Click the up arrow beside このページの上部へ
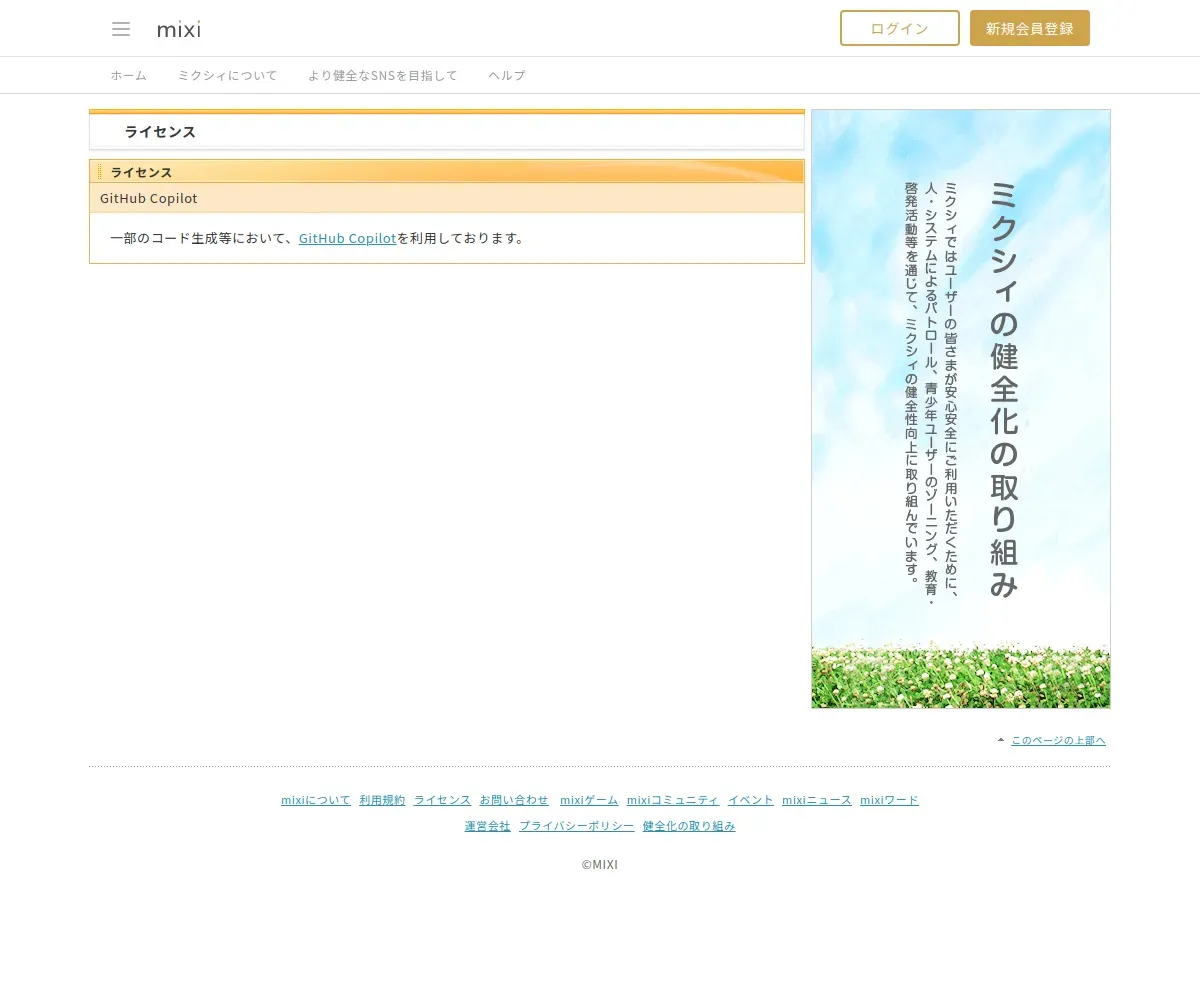Viewport: 1200px width, 1000px height. [x=1001, y=740]
